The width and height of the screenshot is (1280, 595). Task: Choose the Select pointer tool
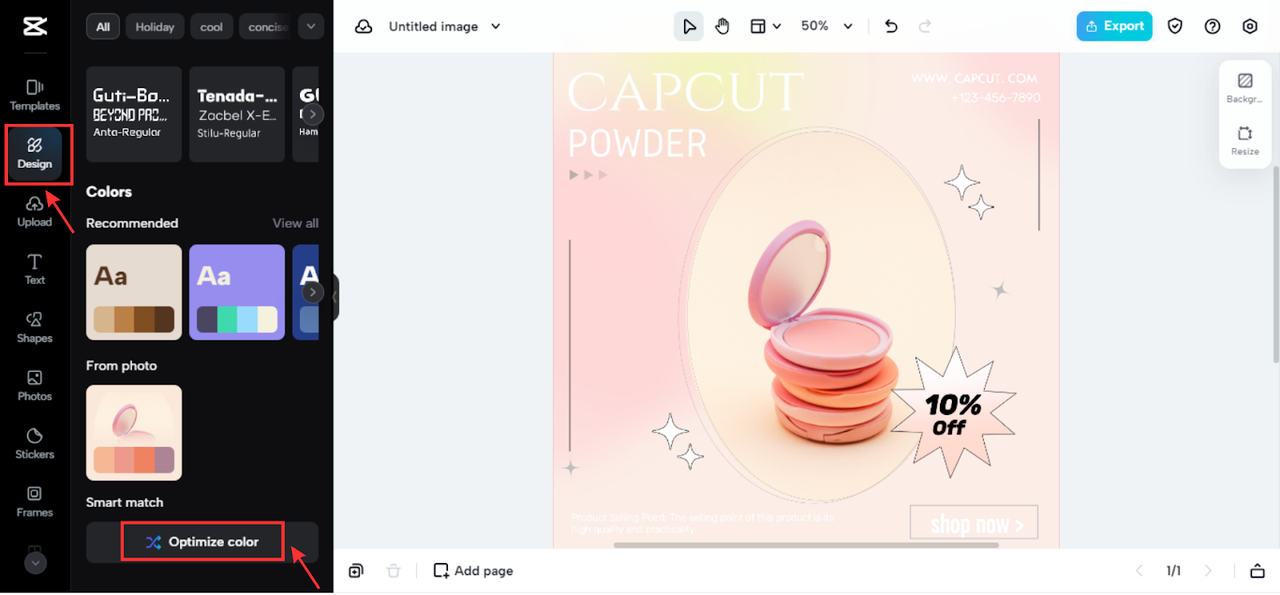click(x=688, y=26)
